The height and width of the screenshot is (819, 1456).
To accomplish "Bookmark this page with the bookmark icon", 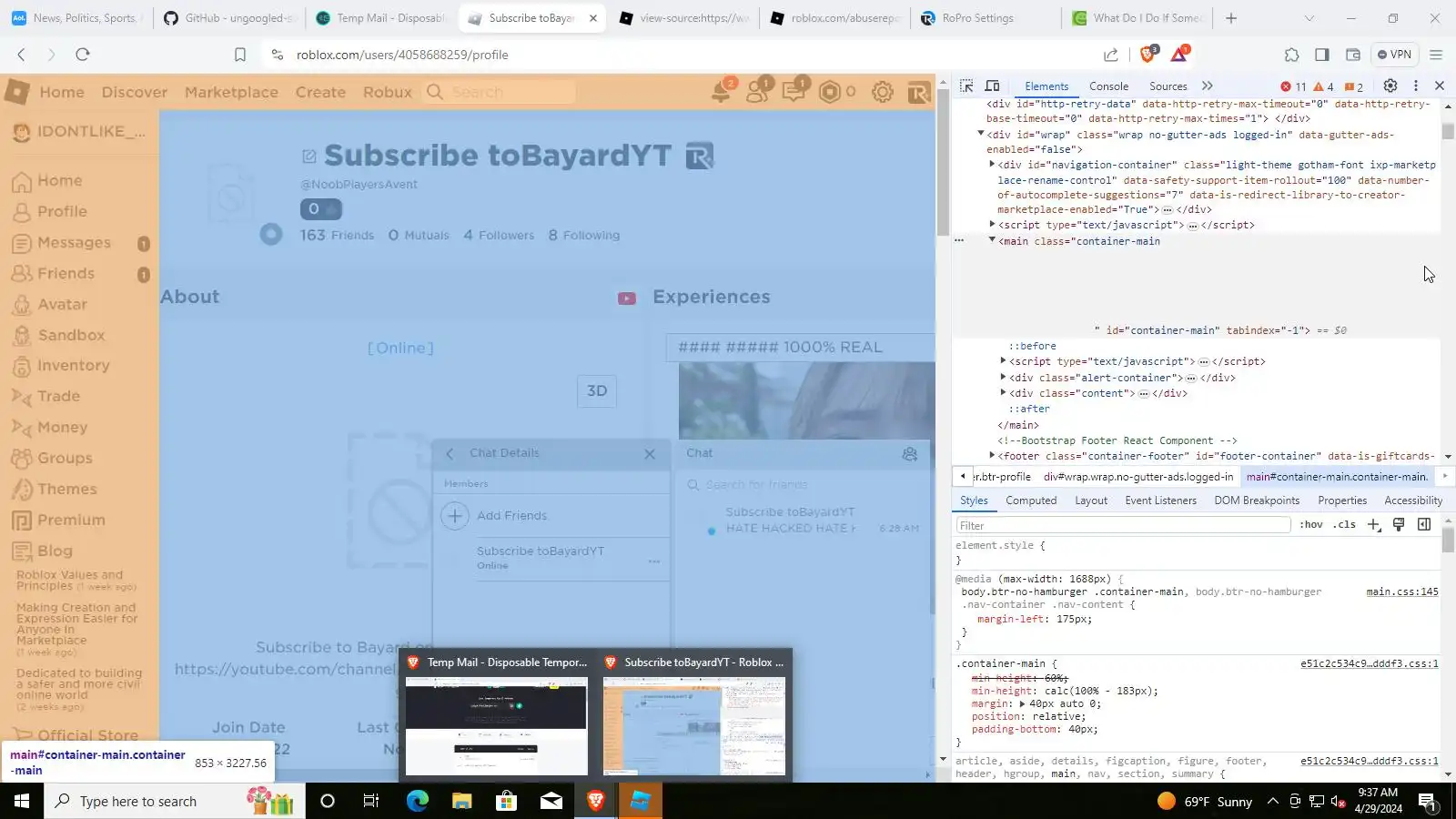I will pos(240,55).
